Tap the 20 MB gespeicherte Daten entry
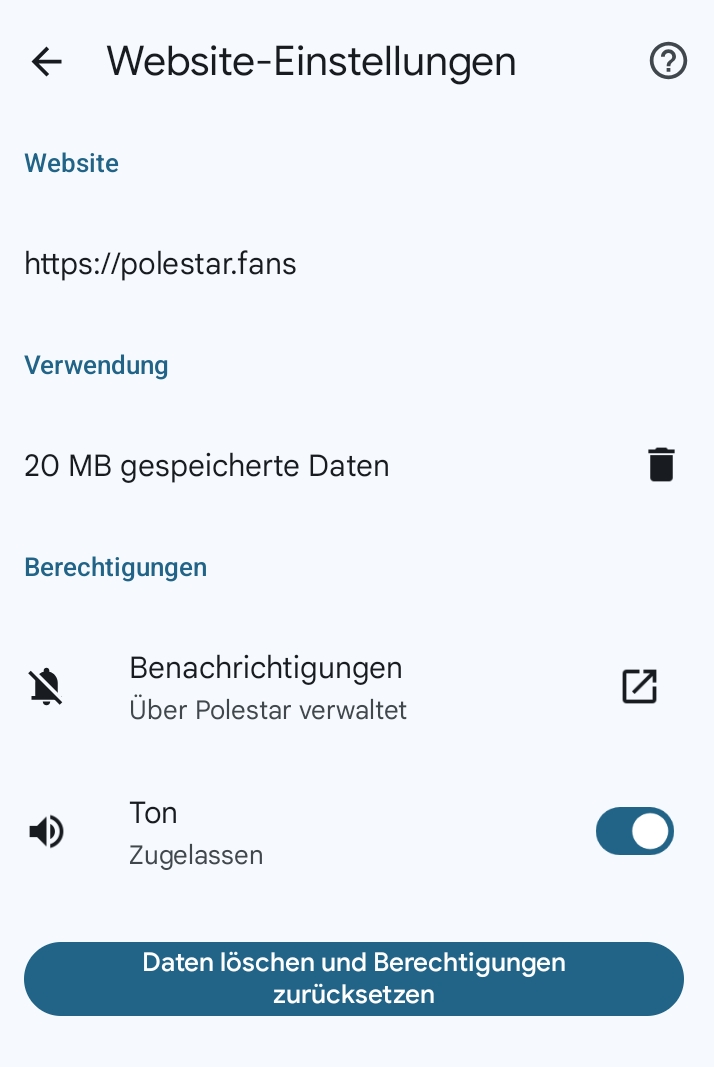 coord(206,466)
